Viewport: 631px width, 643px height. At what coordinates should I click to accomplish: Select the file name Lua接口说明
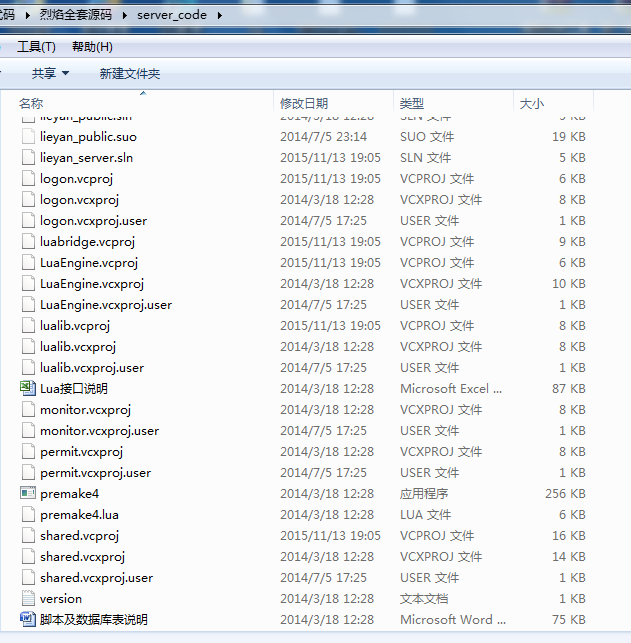74,388
